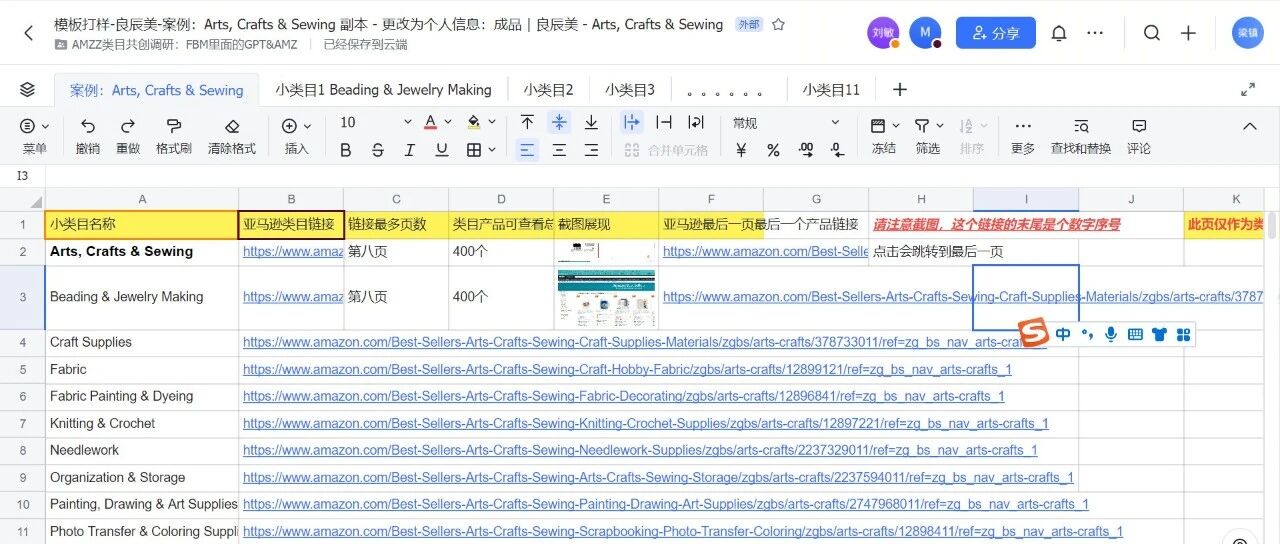Screen dimensions: 1280x544
Task: Apply percent format
Action: (773, 150)
